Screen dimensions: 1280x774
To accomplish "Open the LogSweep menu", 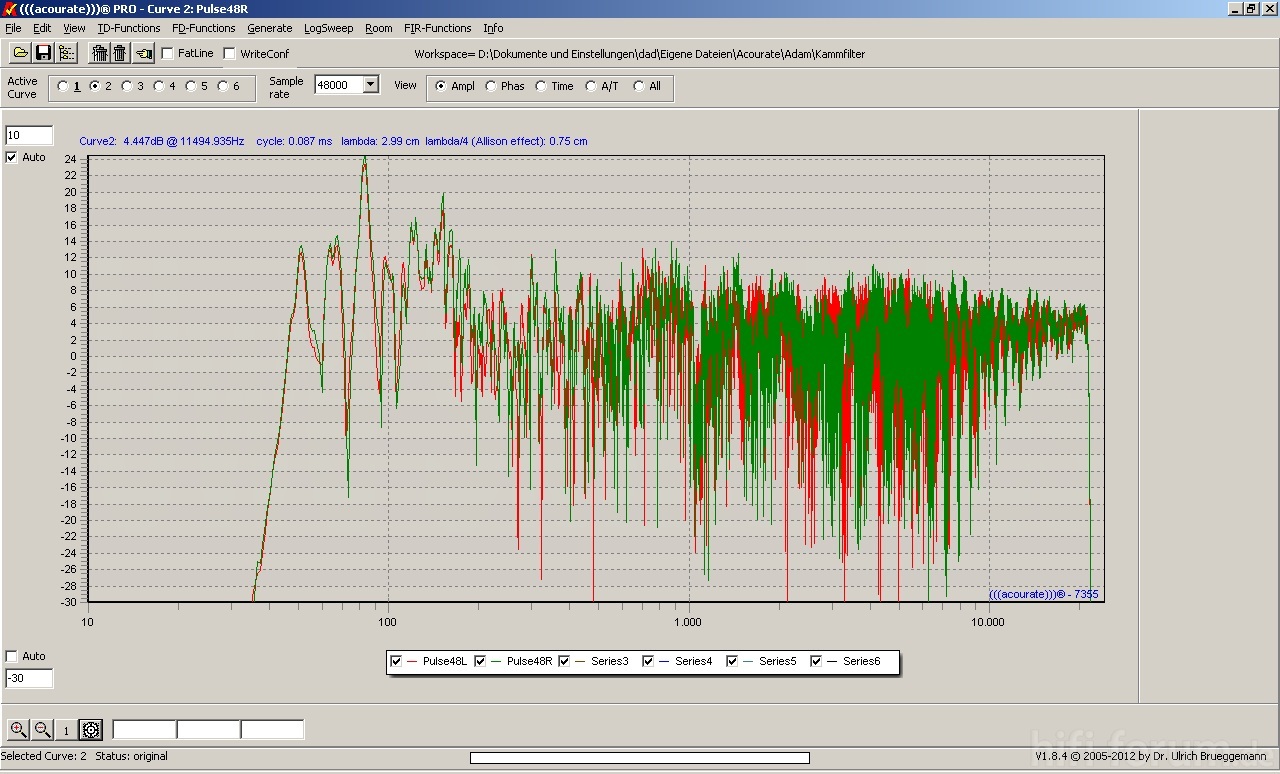I will (328, 28).
